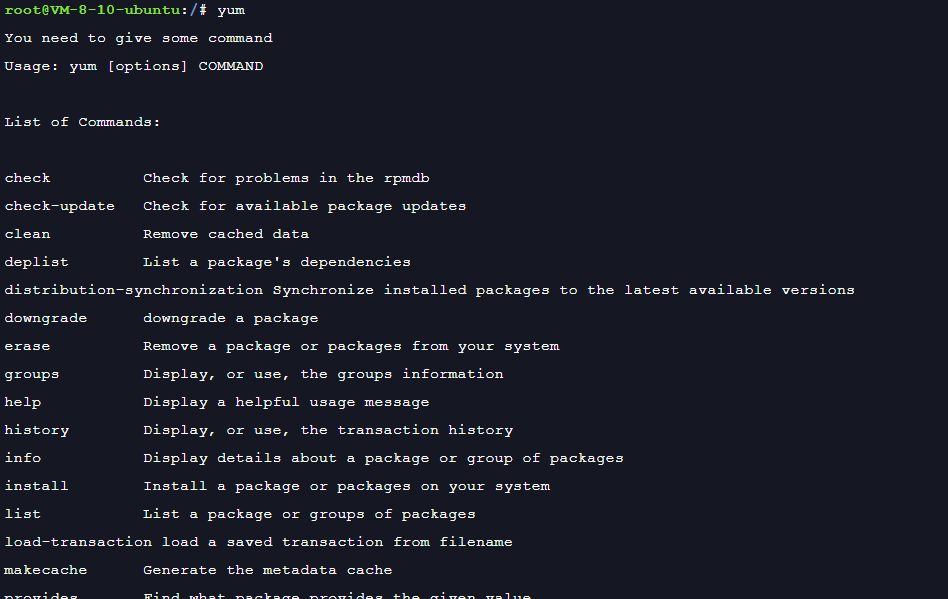Click the 'install' command name

(x=37, y=486)
